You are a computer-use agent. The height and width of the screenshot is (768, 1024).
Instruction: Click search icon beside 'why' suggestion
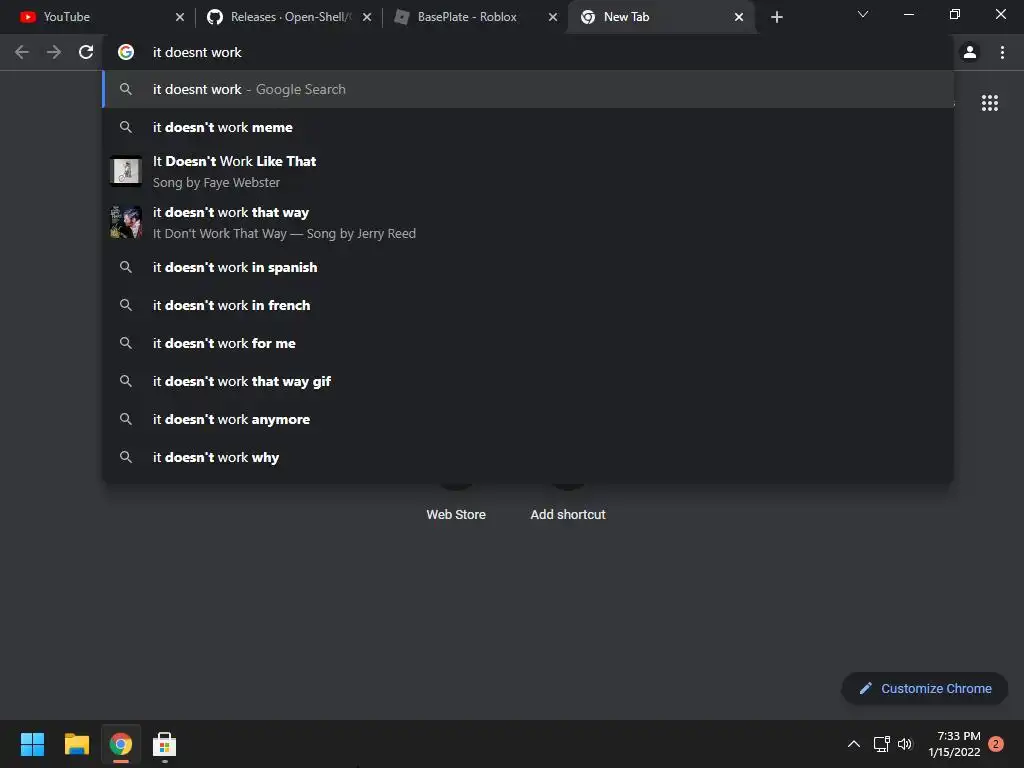[126, 457]
